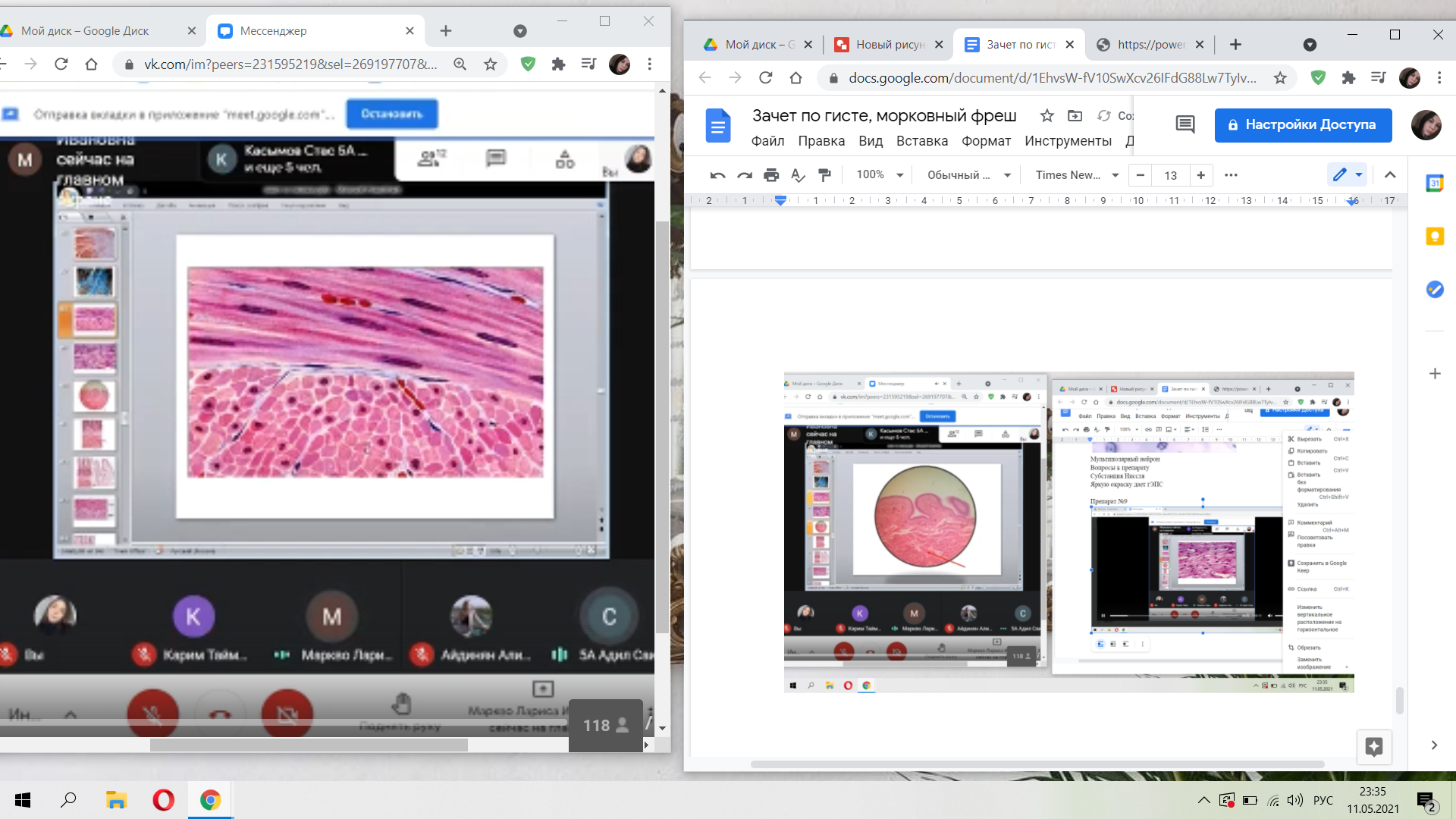
Task: Click the undo icon in Google Docs toolbar
Action: pos(717,175)
